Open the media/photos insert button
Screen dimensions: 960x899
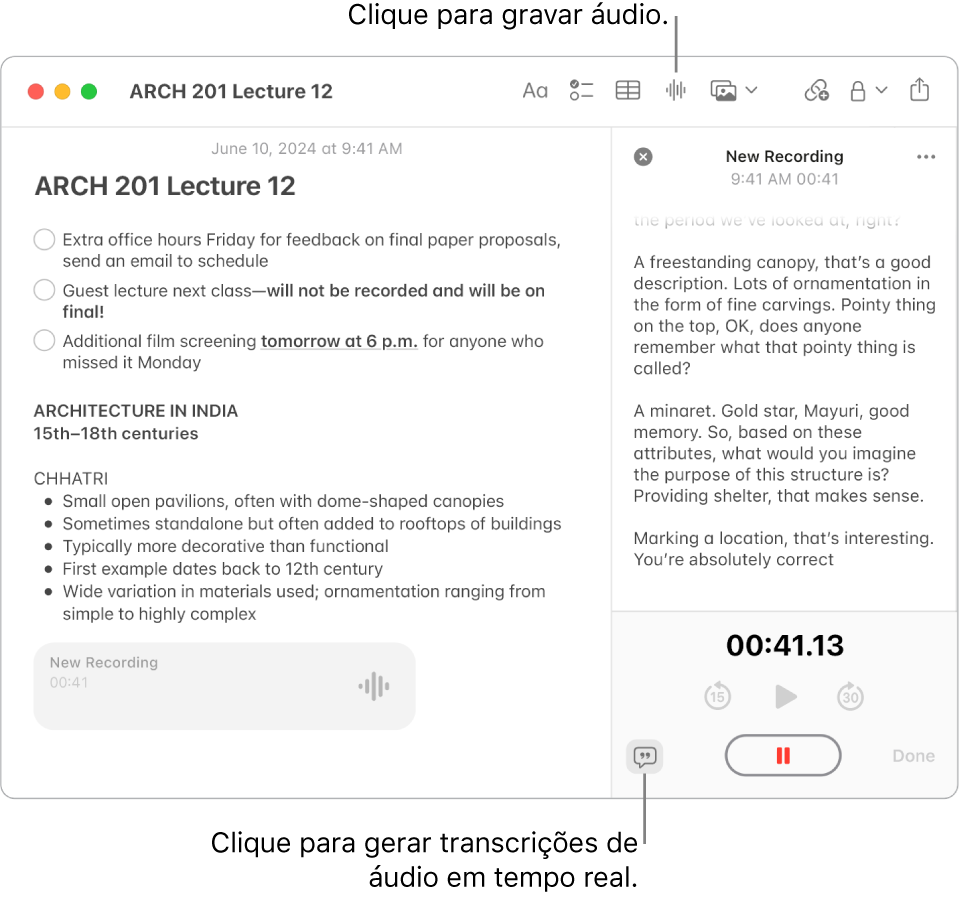click(723, 91)
